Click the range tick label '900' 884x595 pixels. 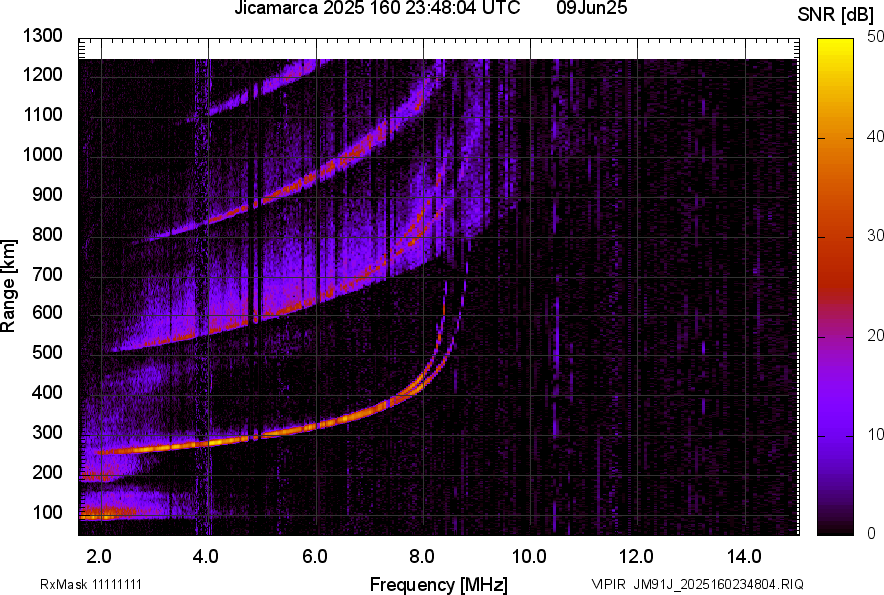pyautogui.click(x=47, y=194)
